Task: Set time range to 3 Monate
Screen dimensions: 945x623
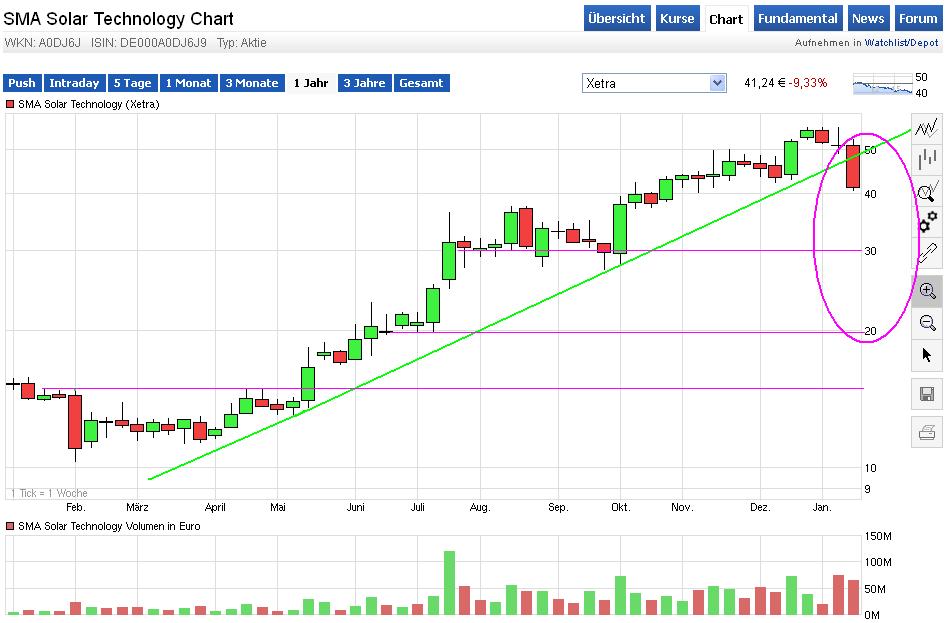Action: (251, 83)
